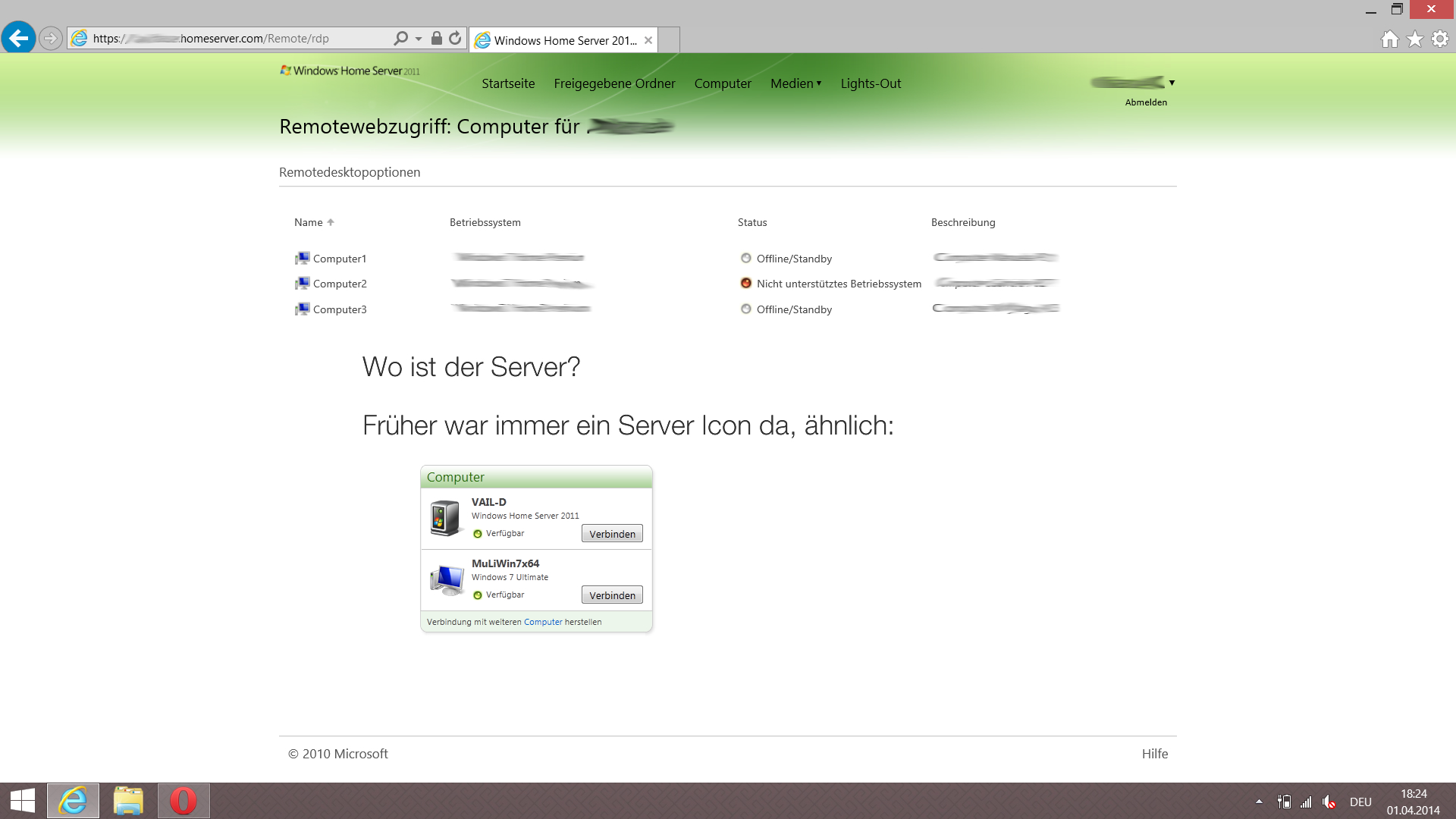Click Internet Explorer taskbar icon

pos(73,801)
